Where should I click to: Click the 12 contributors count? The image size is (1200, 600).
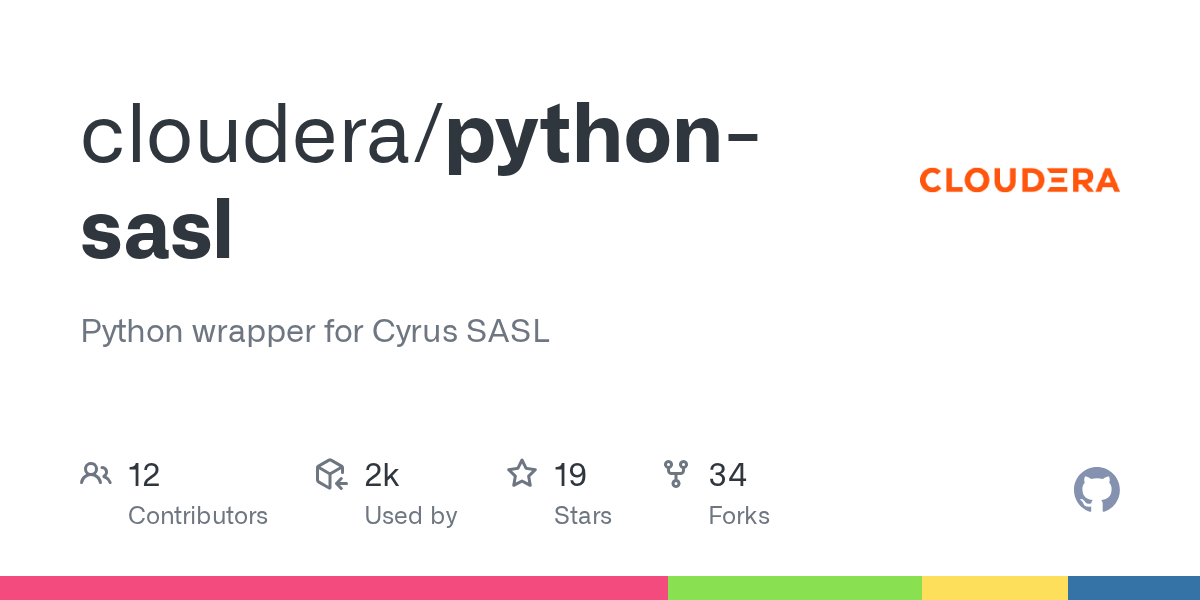click(144, 475)
